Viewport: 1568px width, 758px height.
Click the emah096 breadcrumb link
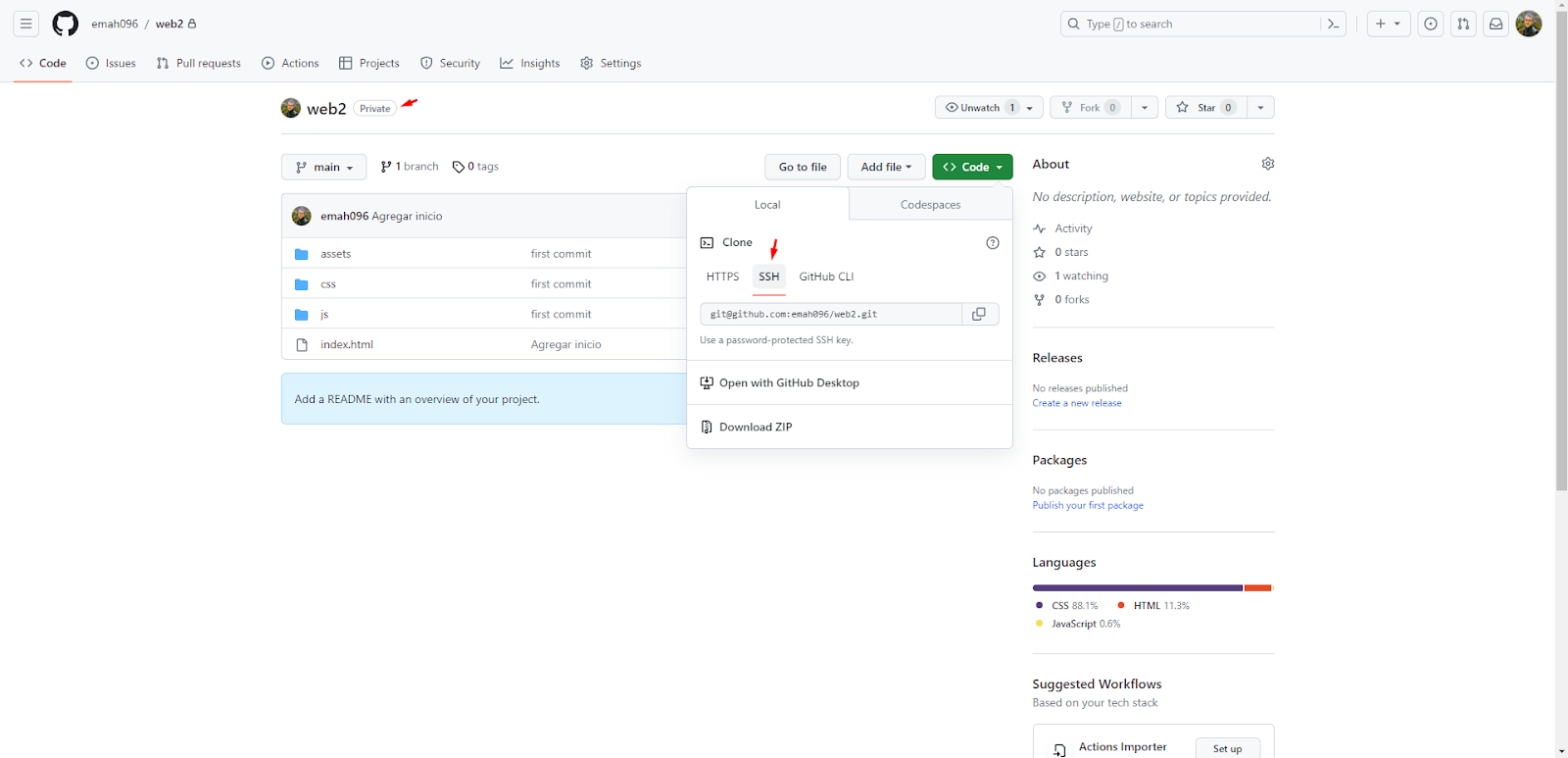point(115,24)
